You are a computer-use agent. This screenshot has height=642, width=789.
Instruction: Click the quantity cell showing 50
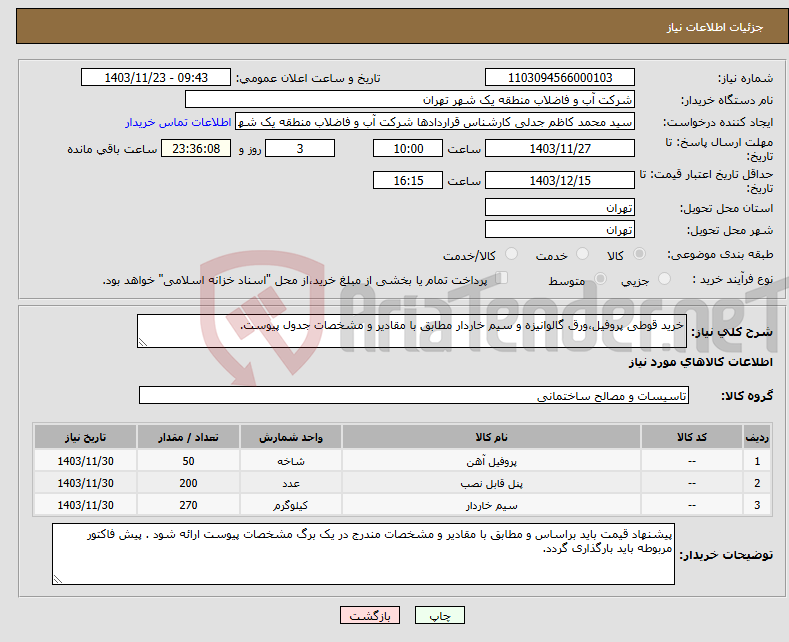coord(188,461)
